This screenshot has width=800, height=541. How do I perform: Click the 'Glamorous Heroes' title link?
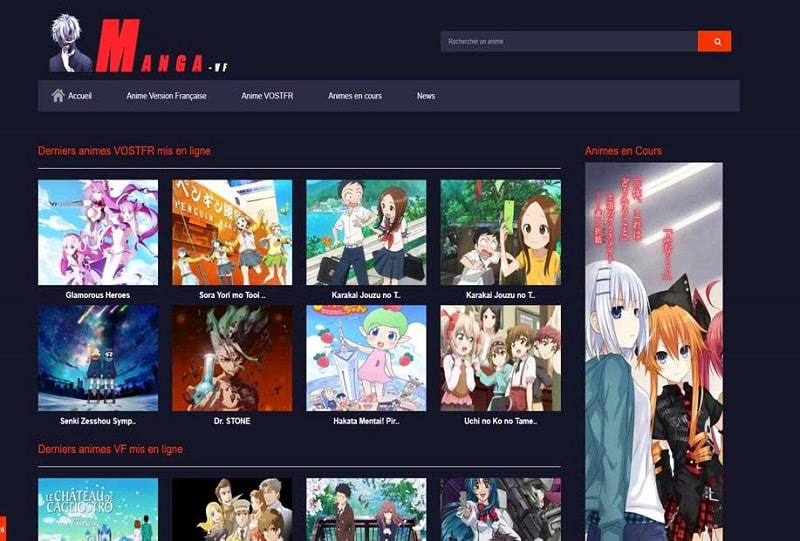click(x=98, y=295)
